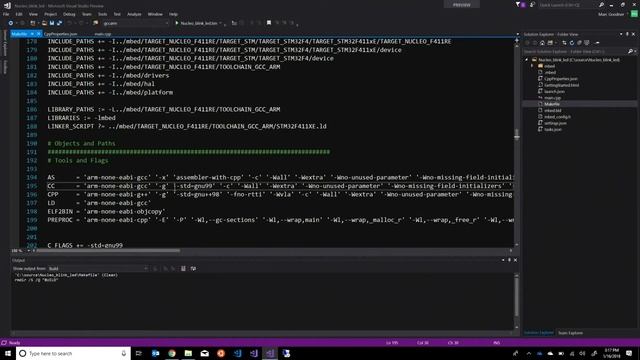Click the Open File toolbar icon

coord(44,23)
